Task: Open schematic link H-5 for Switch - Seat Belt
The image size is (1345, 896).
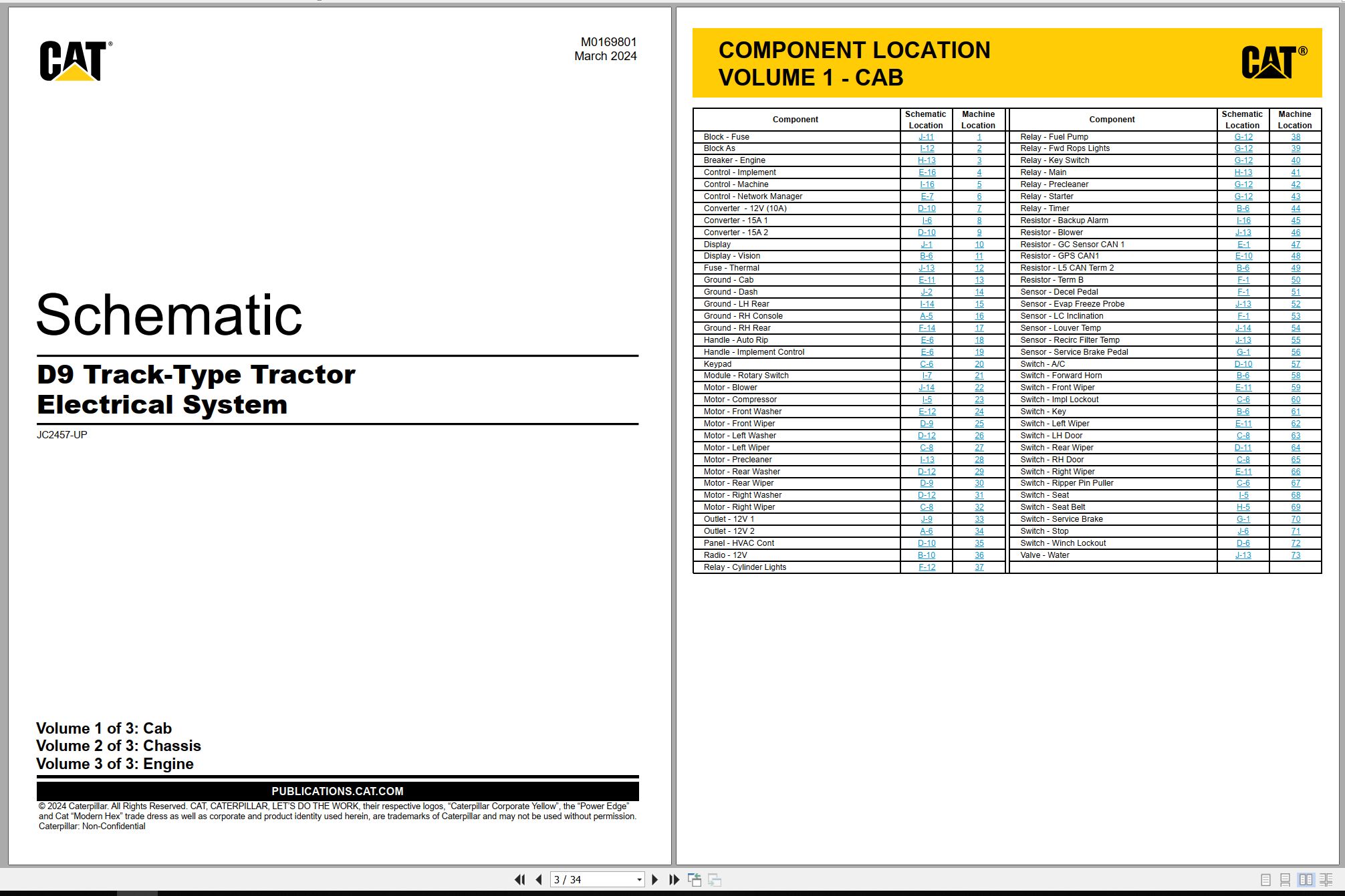Action: (x=1243, y=507)
